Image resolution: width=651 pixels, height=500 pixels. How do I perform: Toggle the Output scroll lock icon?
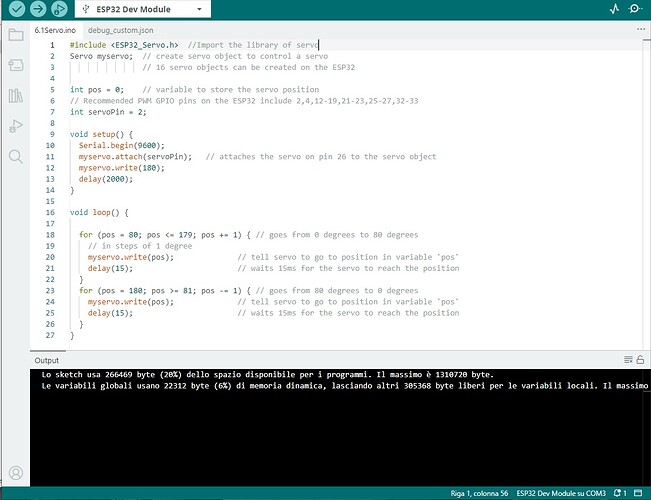pos(640,360)
